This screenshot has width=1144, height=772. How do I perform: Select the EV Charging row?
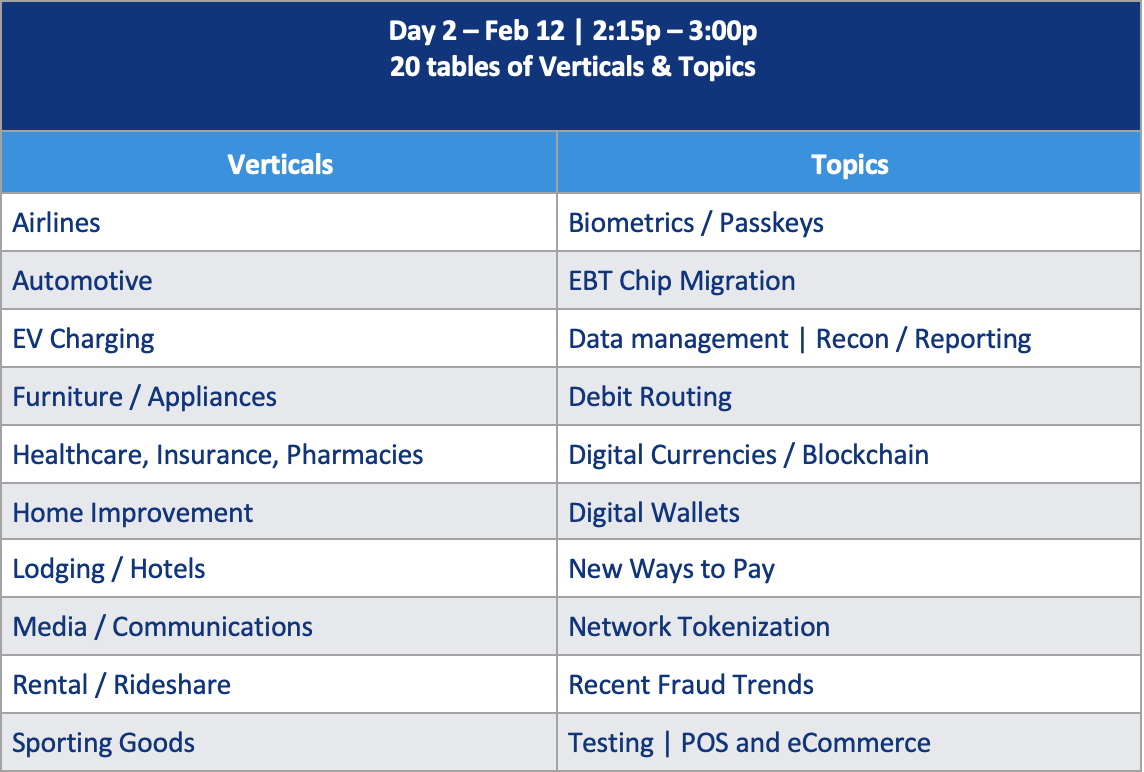pos(279,339)
